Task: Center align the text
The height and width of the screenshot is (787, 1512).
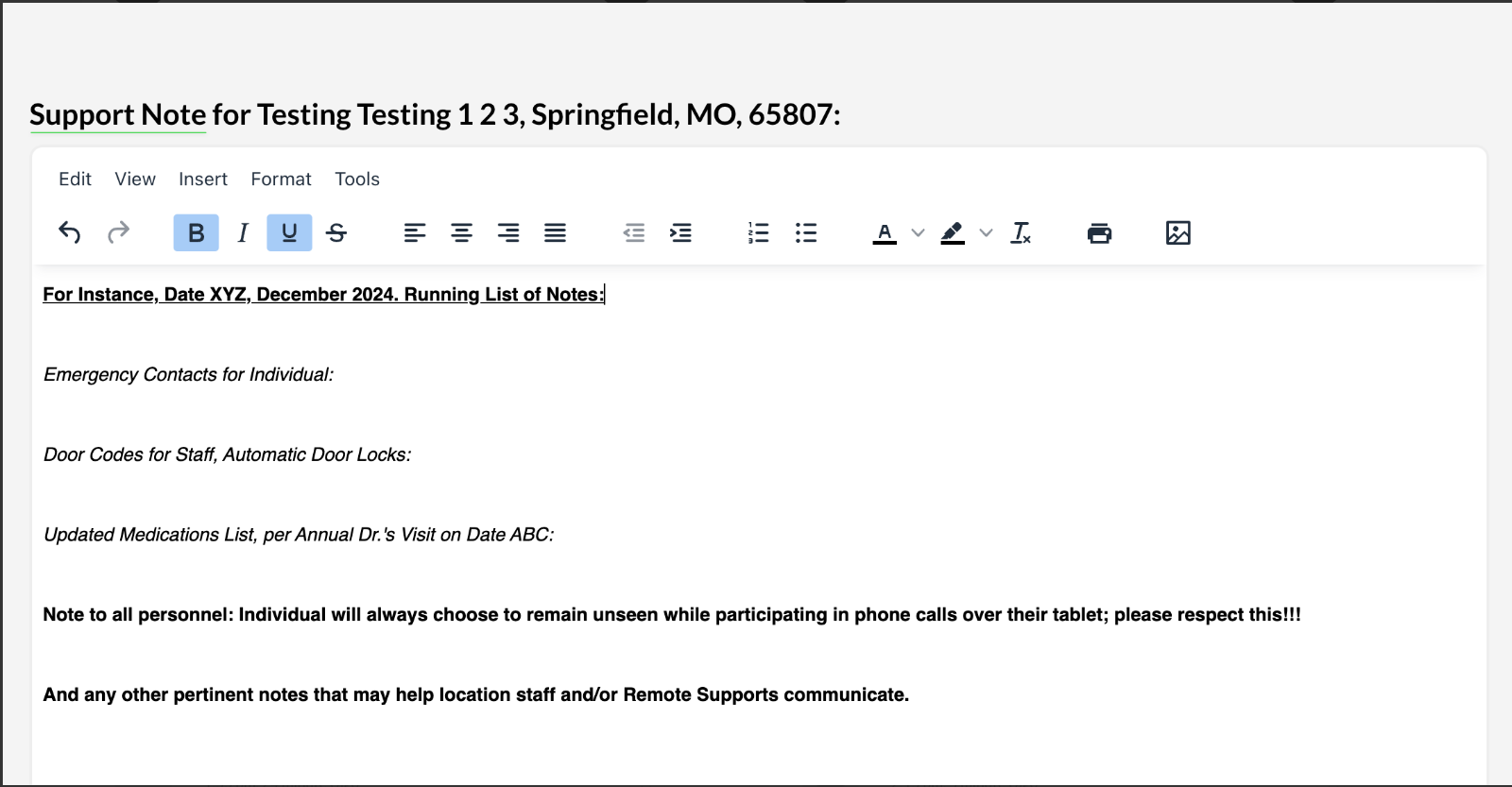Action: pos(461,232)
